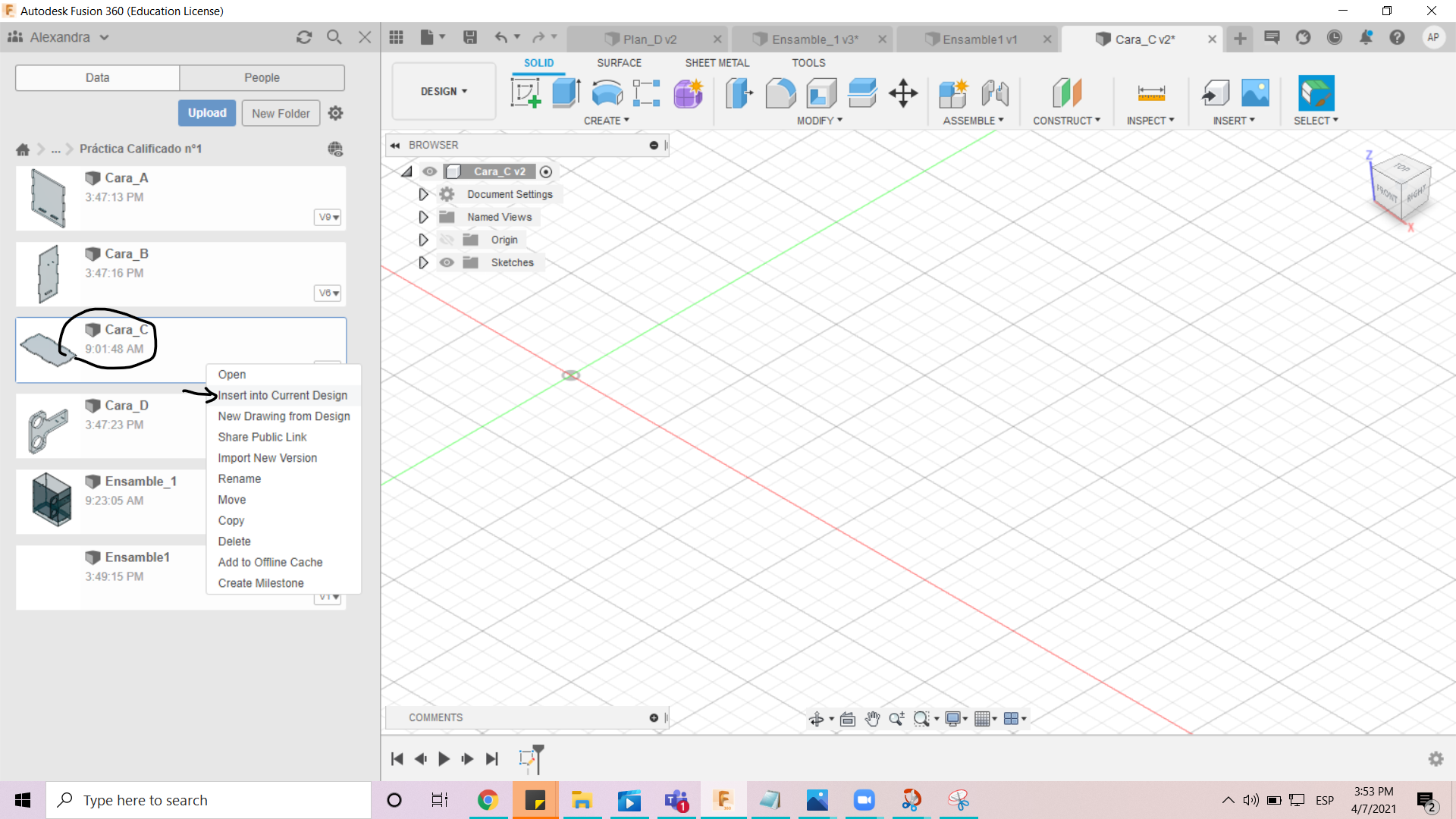Click the Modify panel icon
The image size is (1456, 819).
click(819, 120)
